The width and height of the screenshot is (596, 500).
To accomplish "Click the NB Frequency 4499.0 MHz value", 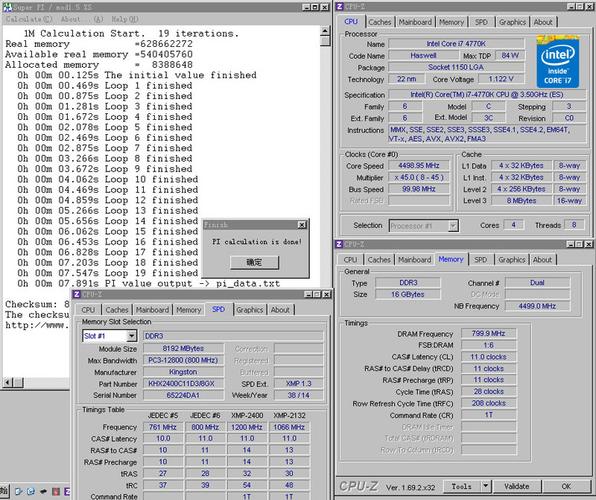I will pos(537,306).
